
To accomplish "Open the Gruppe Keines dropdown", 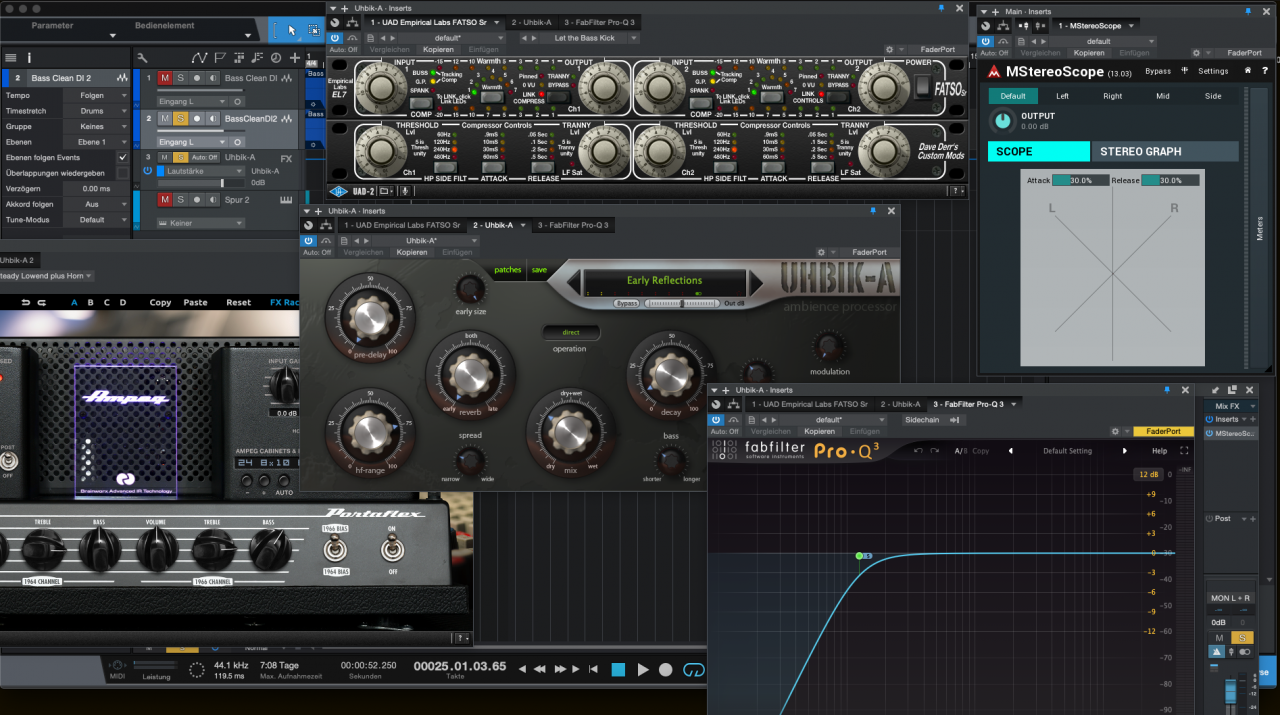I will coord(98,127).
